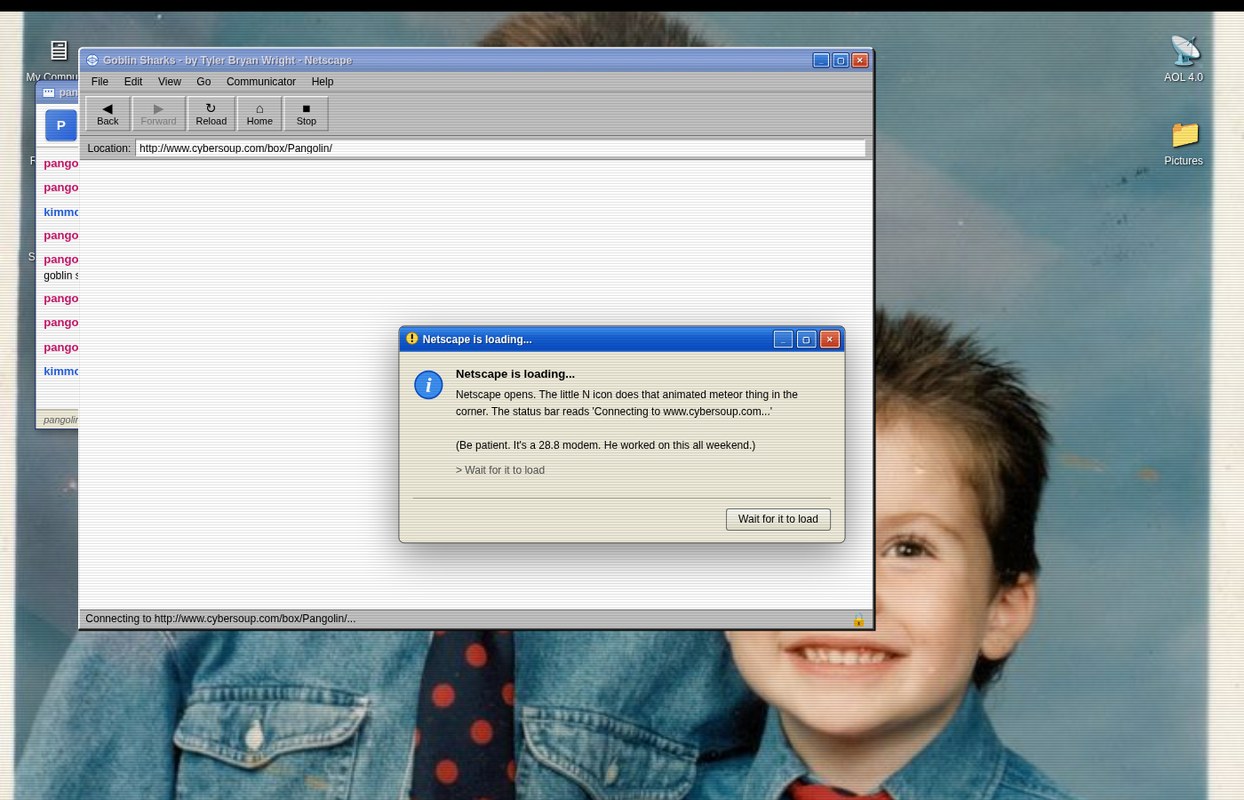Click the Netscape globe icon in the title bar
This screenshot has width=1244, height=800.
pyautogui.click(x=92, y=61)
